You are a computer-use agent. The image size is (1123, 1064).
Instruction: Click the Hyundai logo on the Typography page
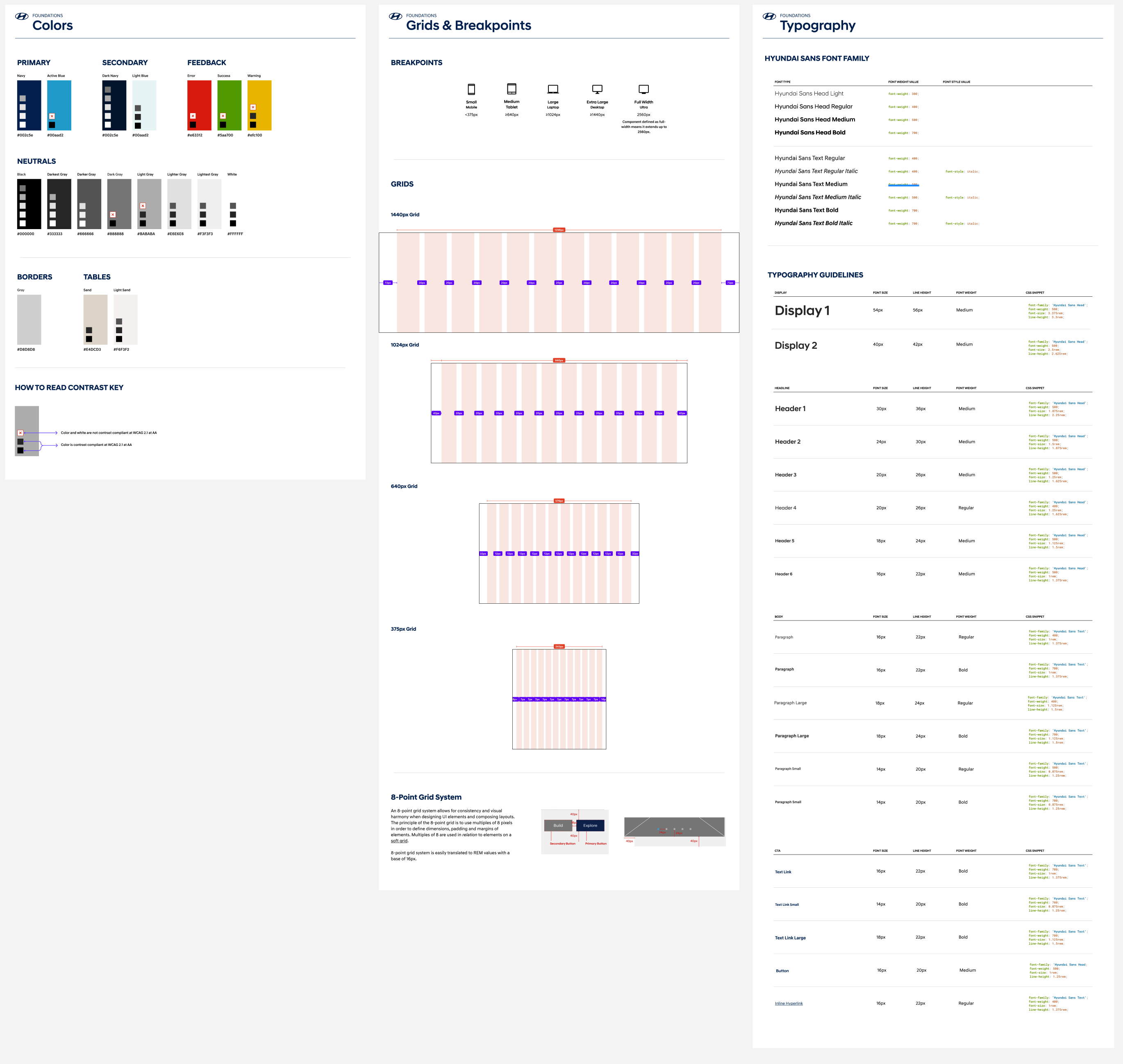770,15
